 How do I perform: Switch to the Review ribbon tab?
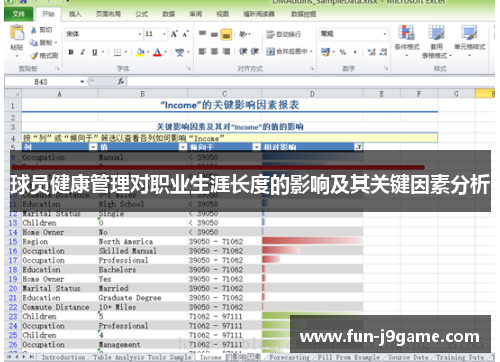(196, 14)
